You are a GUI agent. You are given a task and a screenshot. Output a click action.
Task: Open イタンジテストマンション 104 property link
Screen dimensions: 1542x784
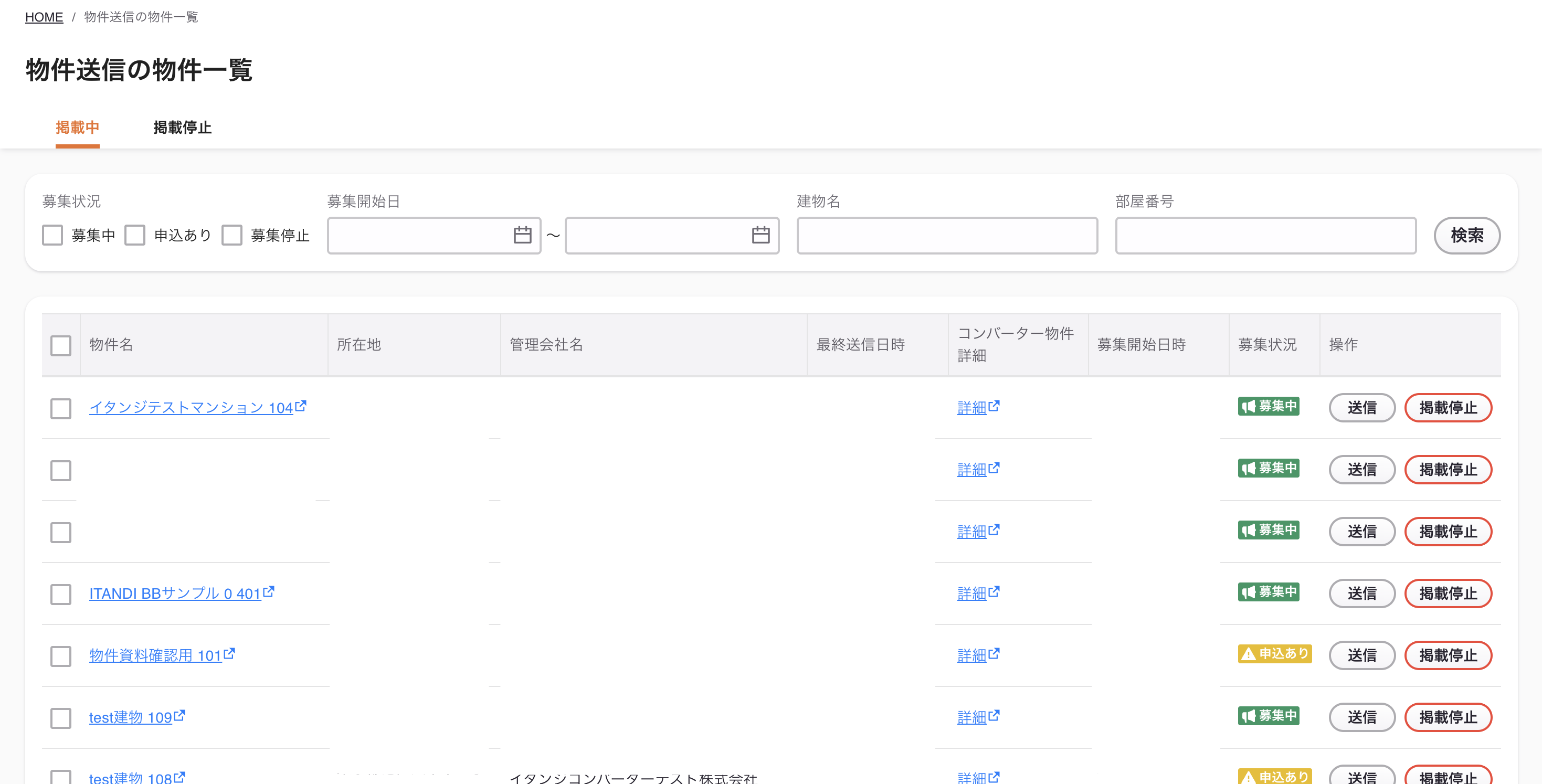tap(191, 408)
